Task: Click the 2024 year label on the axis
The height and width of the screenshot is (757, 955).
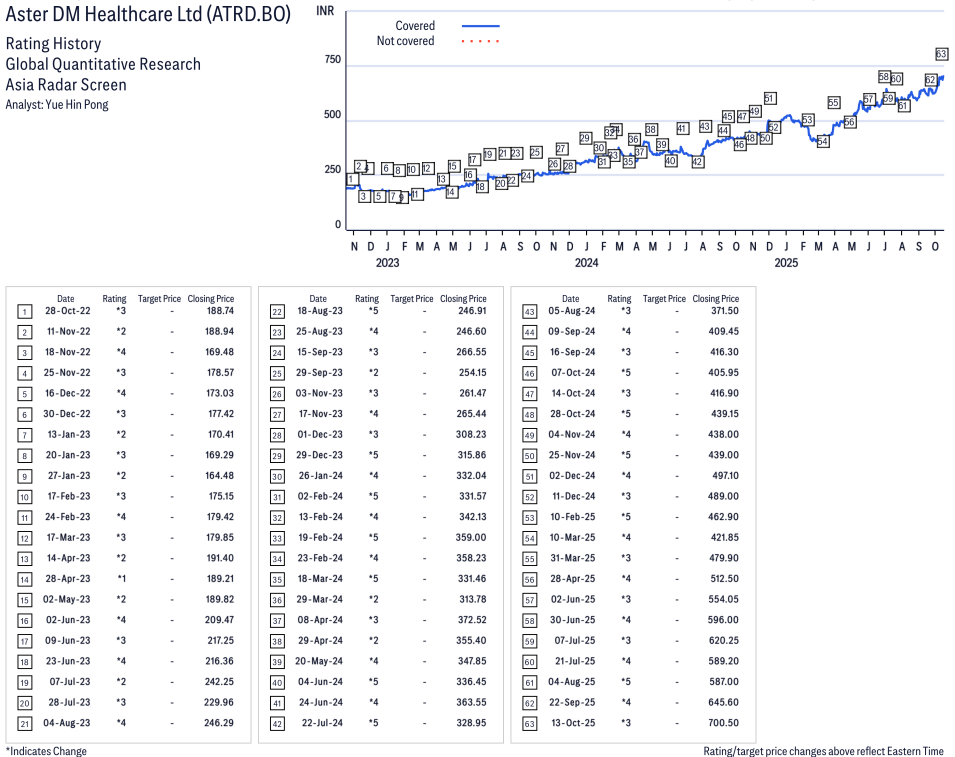Action: point(586,263)
